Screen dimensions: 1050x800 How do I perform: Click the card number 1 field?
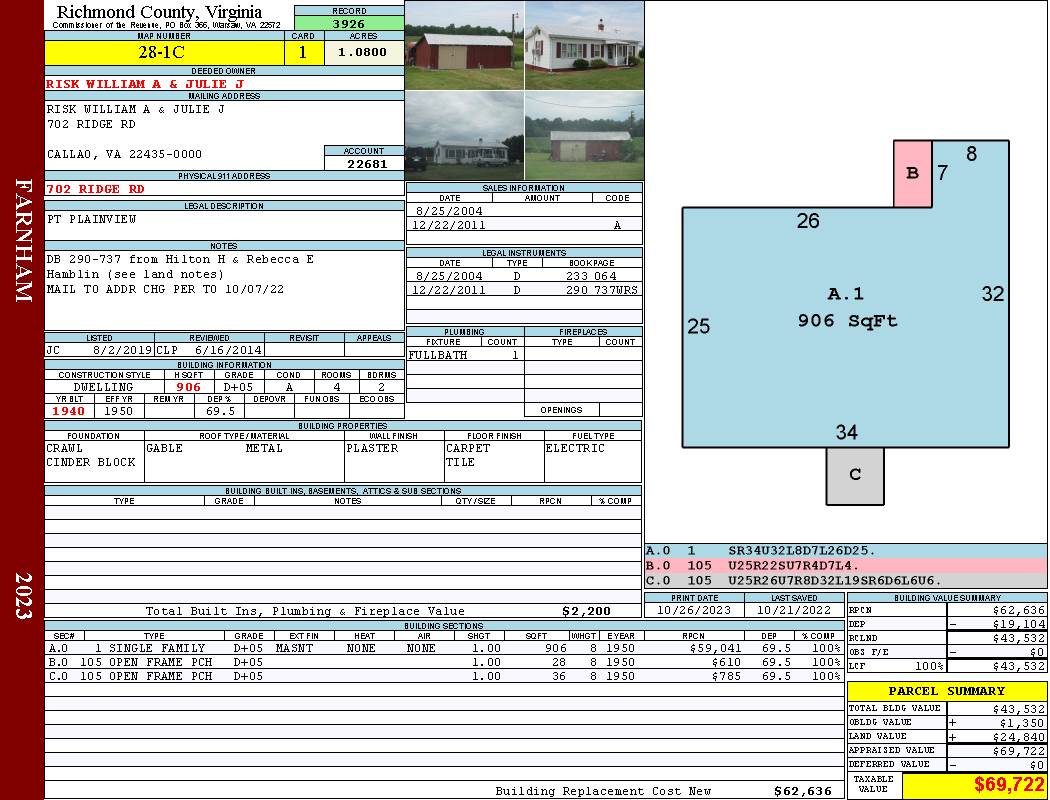coord(303,52)
